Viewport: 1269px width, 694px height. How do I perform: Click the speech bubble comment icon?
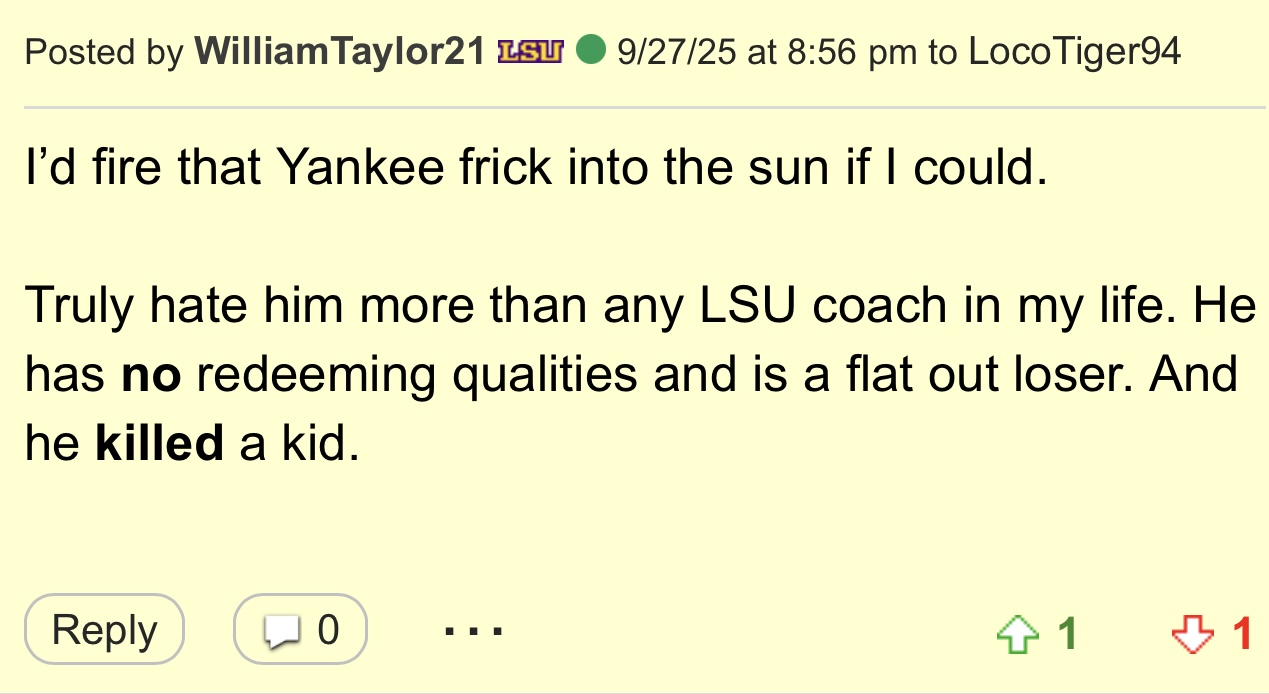[282, 632]
